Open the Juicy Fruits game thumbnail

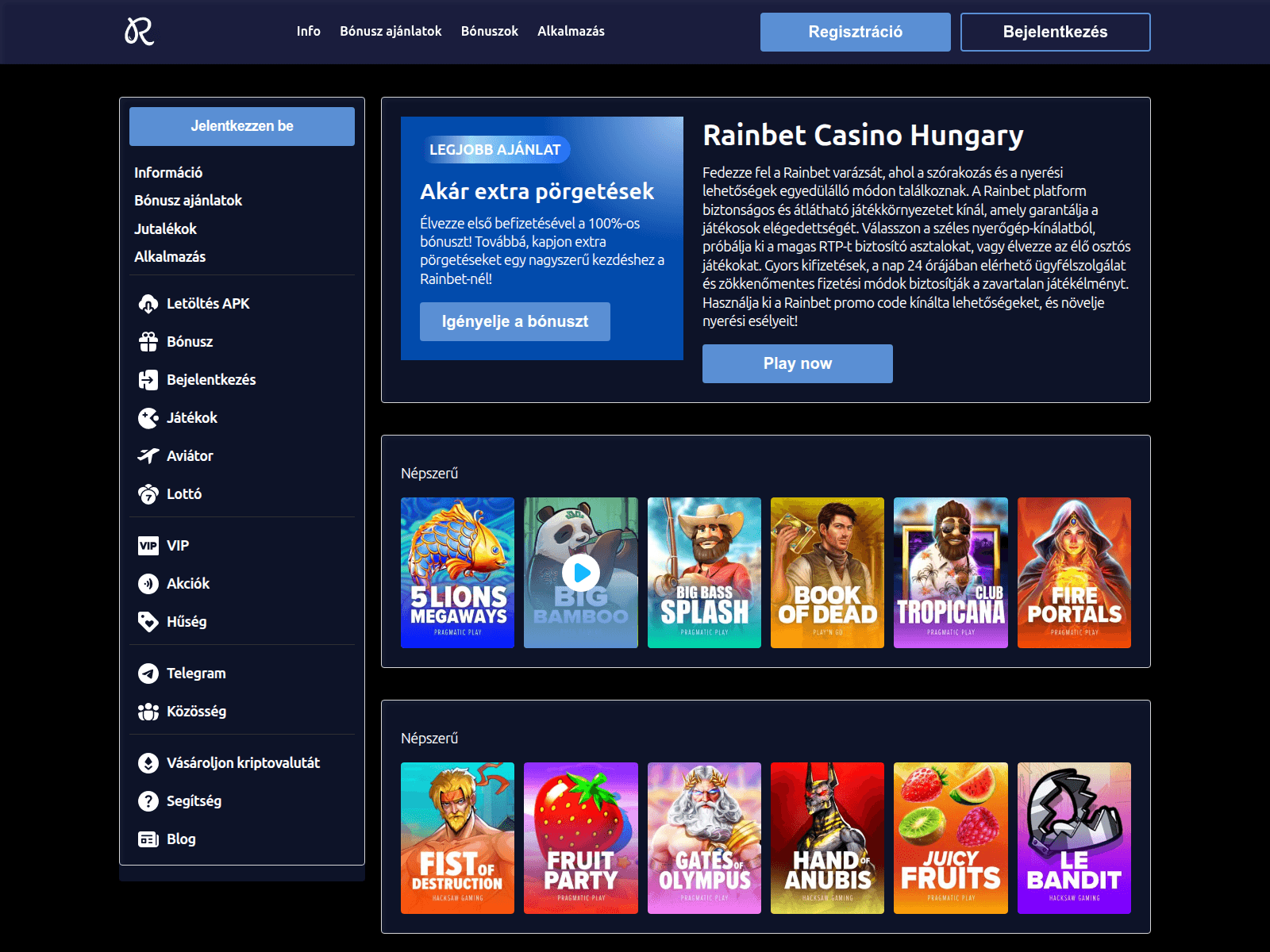tap(951, 838)
